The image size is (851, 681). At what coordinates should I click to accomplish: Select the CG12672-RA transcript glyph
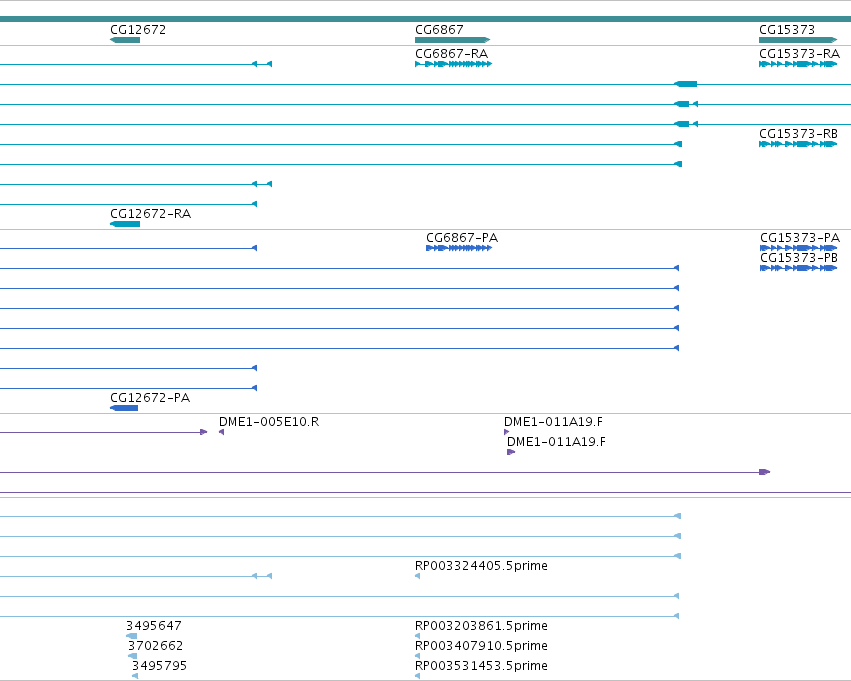tap(125, 224)
